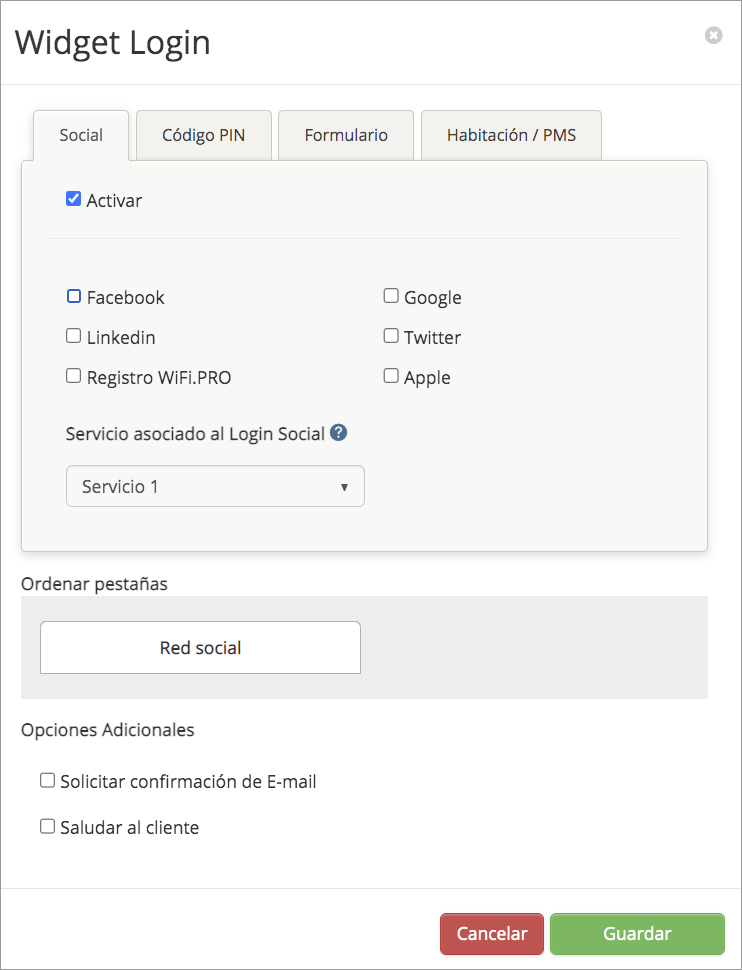Open the Servicio 1 dropdown
This screenshot has width=742, height=970.
point(214,487)
